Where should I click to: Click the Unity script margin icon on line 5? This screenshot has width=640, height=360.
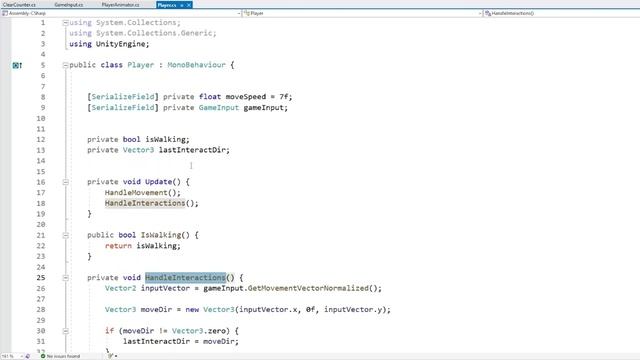click(17, 65)
